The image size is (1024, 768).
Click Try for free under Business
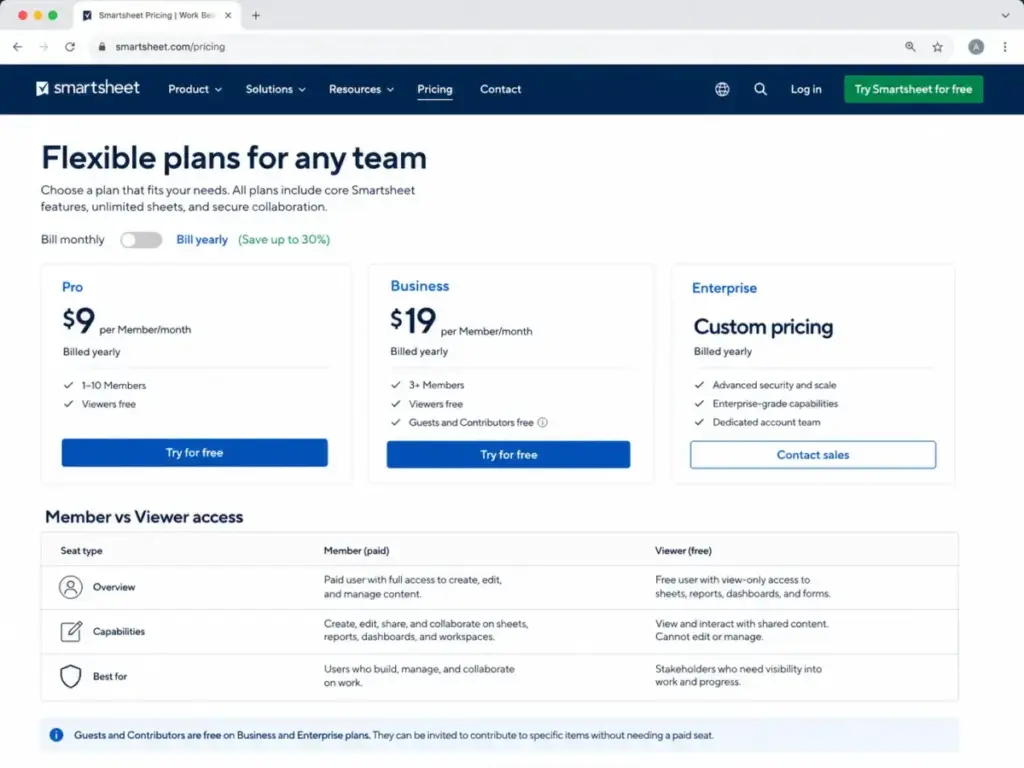(x=508, y=455)
